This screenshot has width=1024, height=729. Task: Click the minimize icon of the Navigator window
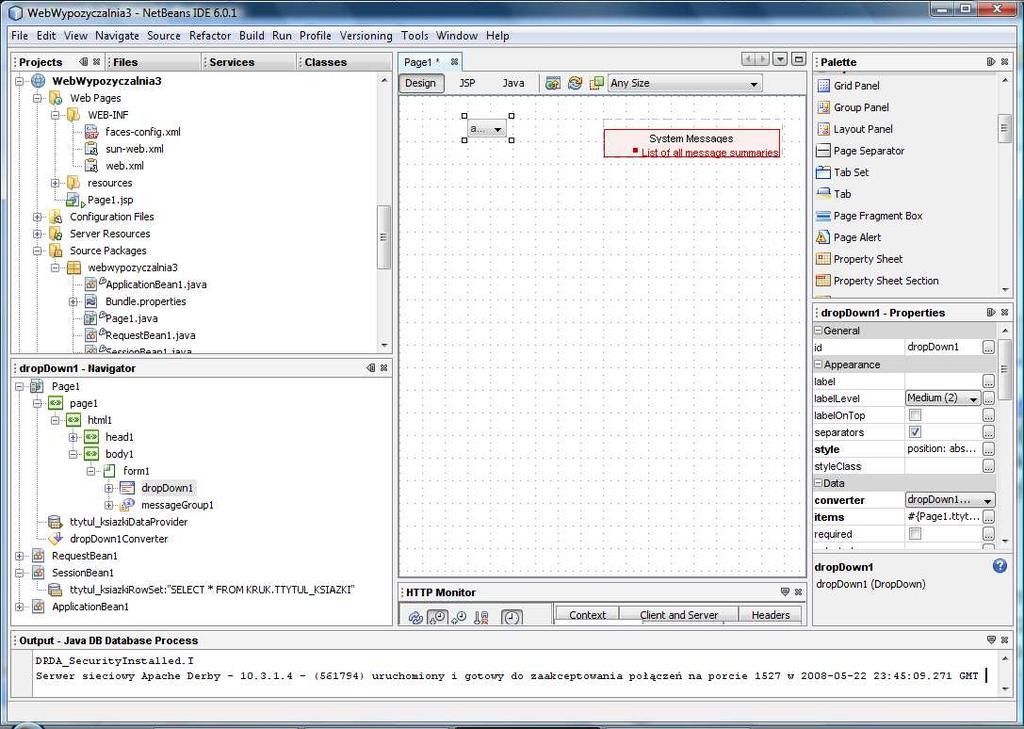[371, 368]
